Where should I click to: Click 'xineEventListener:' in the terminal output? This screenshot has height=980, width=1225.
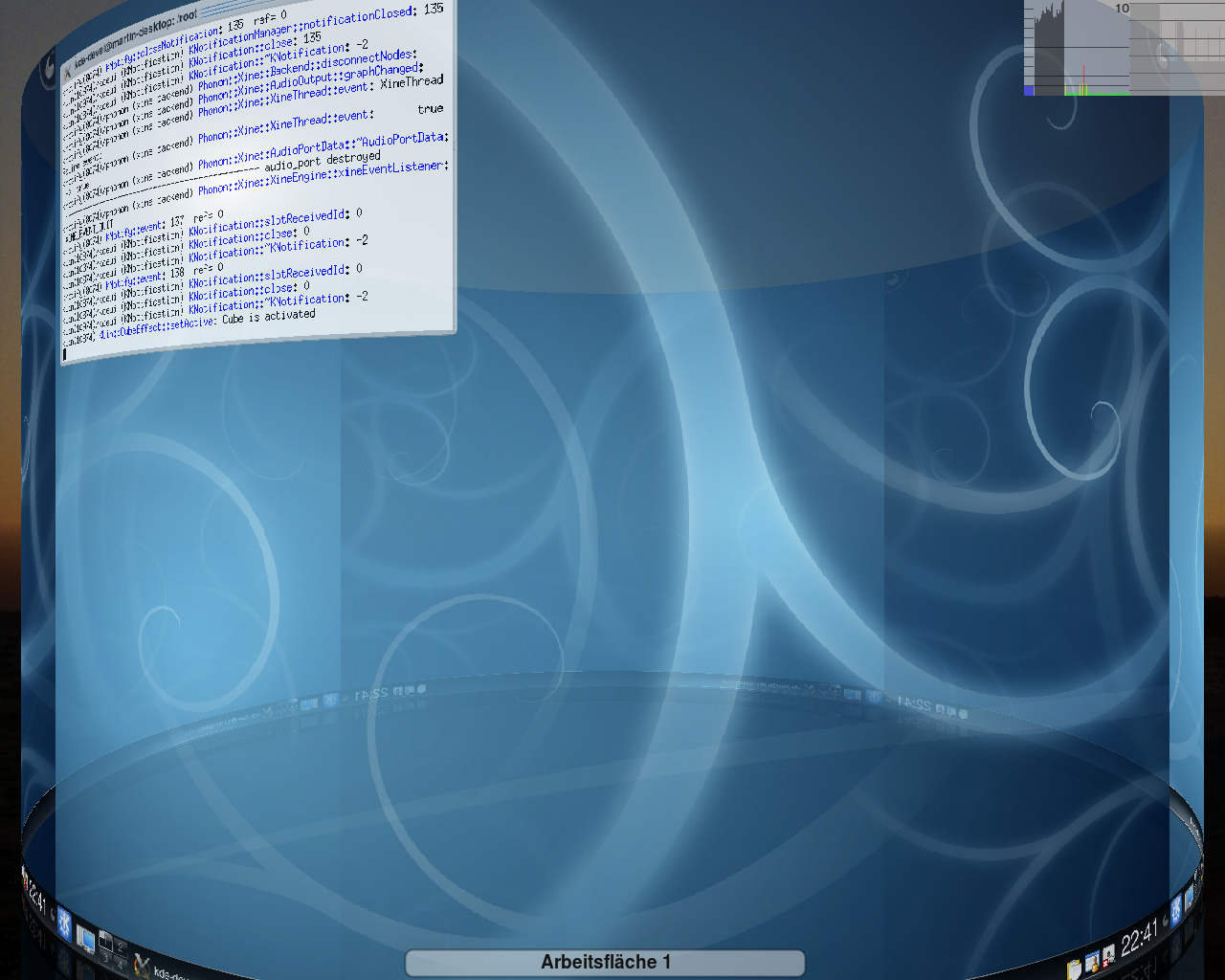click(393, 169)
